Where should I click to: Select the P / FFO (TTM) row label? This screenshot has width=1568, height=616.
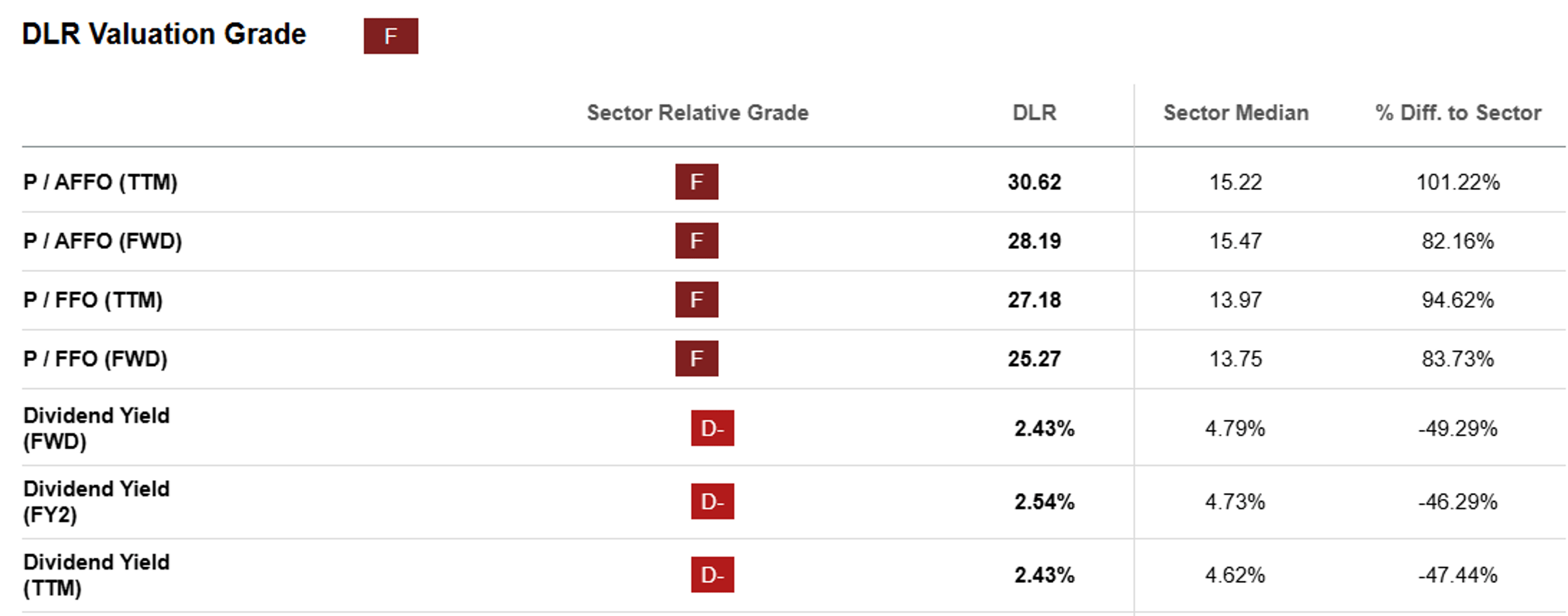(93, 300)
